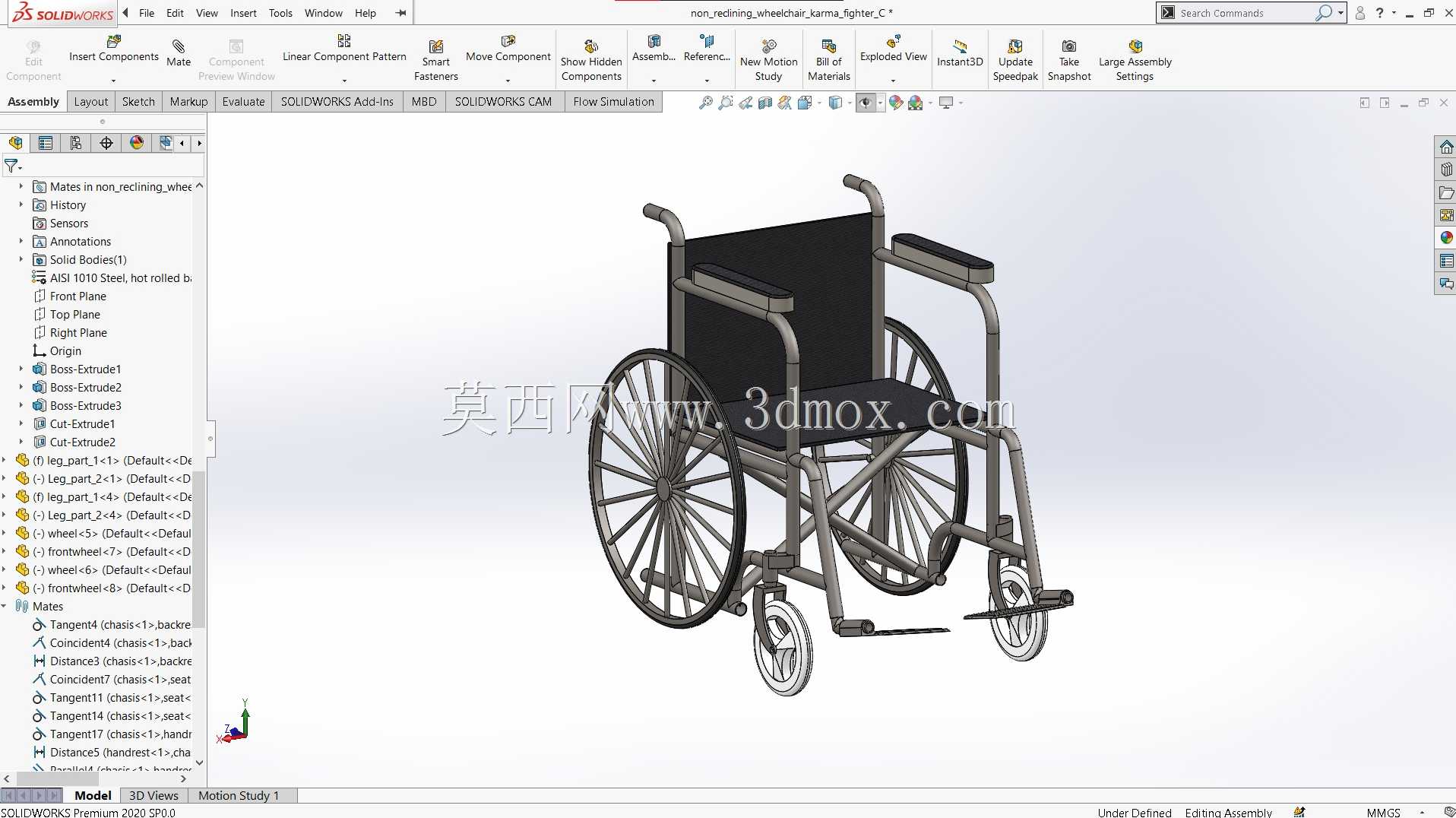Open PropertyManager tab in left panel
Image resolution: width=1456 pixels, height=818 pixels.
(x=46, y=143)
